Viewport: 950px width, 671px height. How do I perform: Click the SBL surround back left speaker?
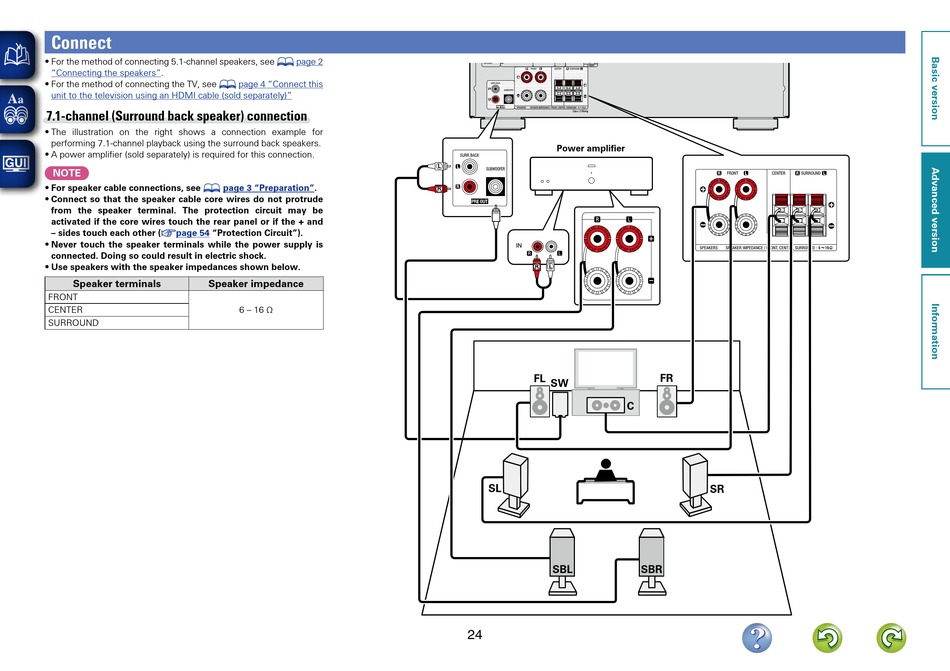tap(562, 561)
